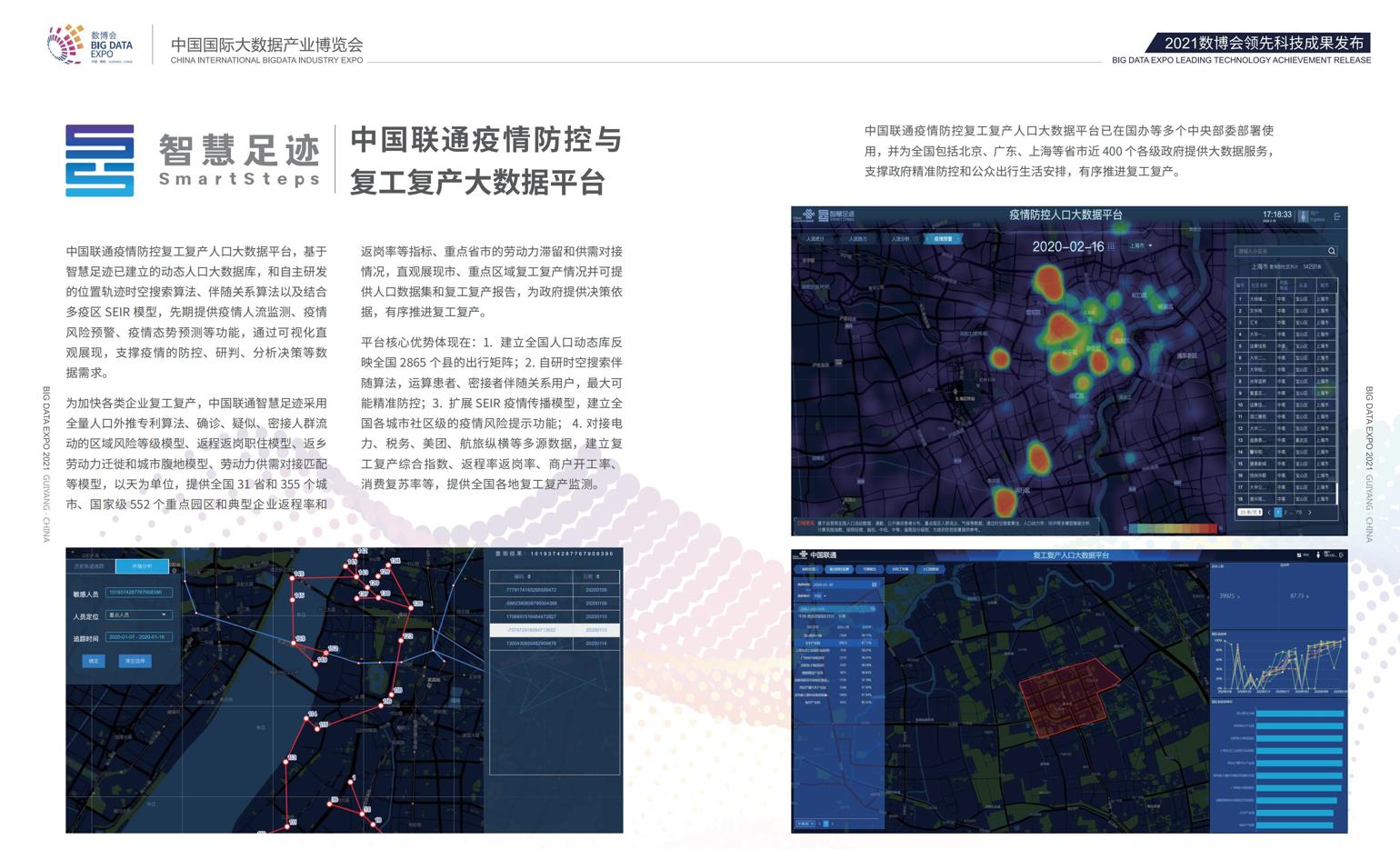Select the 疫情预警 tab
Image resolution: width=1400 pixels, height=849 pixels.
click(x=944, y=239)
